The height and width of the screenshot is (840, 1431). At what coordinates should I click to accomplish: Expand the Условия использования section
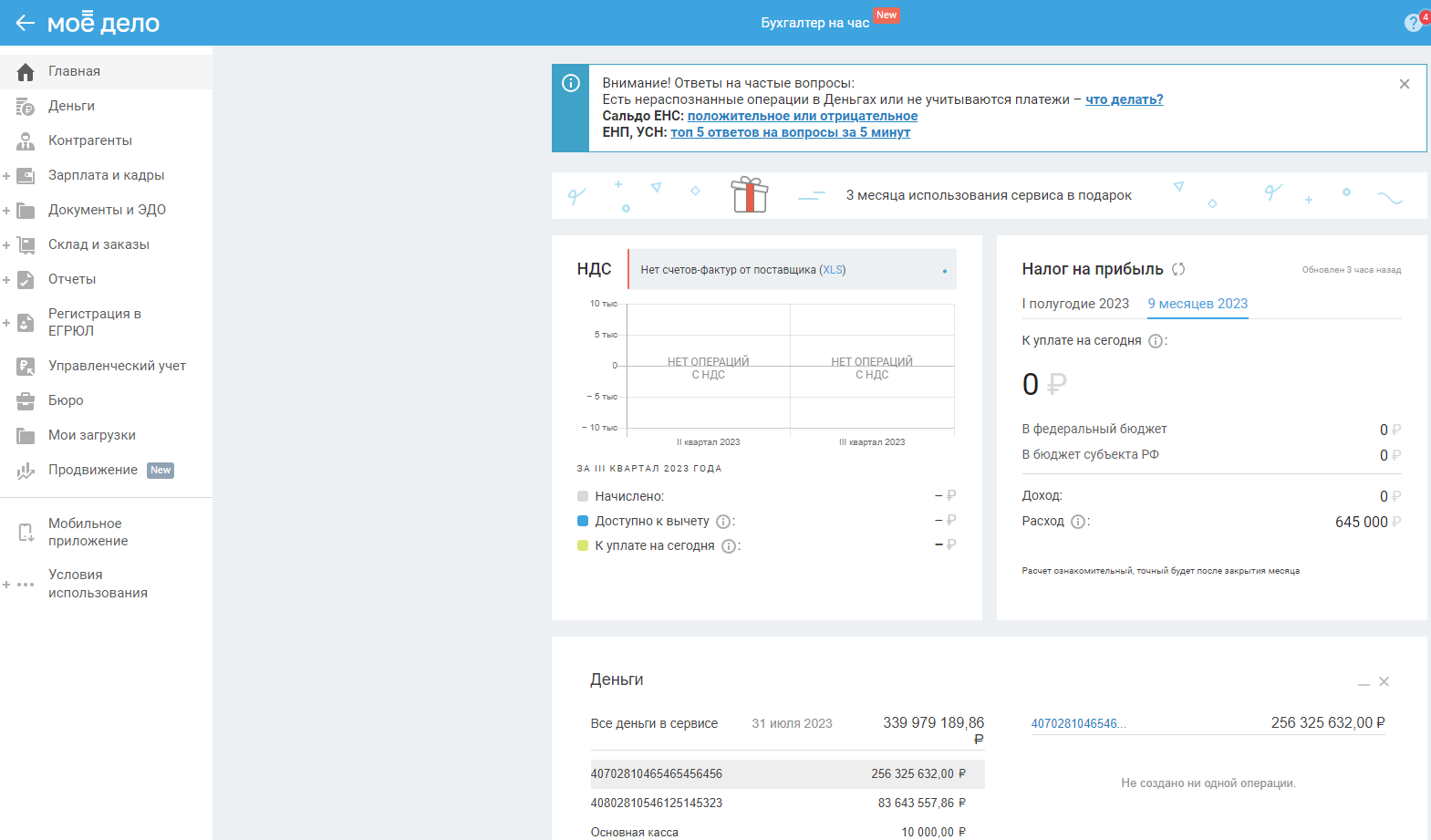[x=6, y=585]
